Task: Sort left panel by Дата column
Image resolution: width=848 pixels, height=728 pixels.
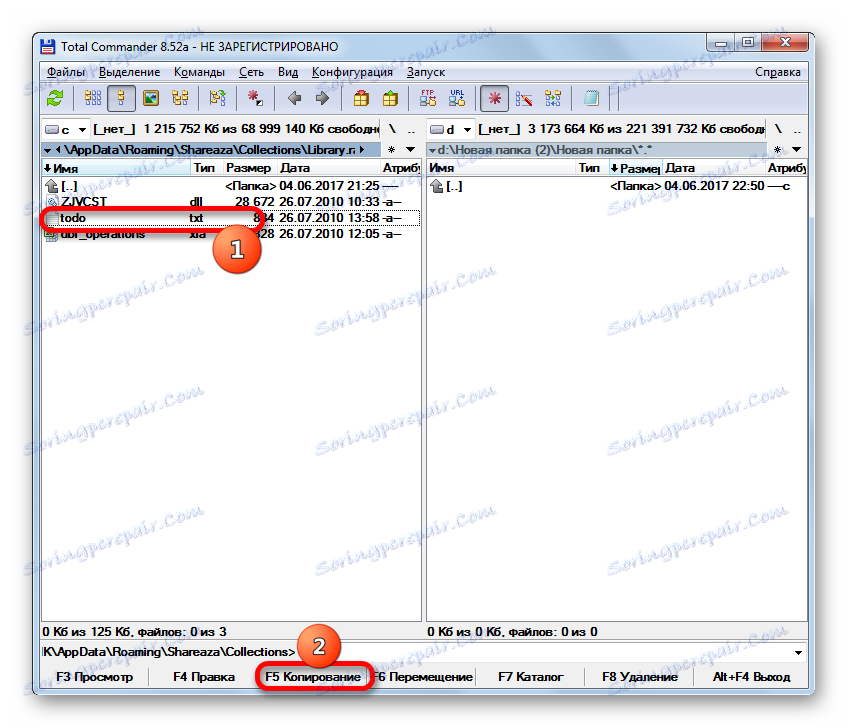Action: 328,168
